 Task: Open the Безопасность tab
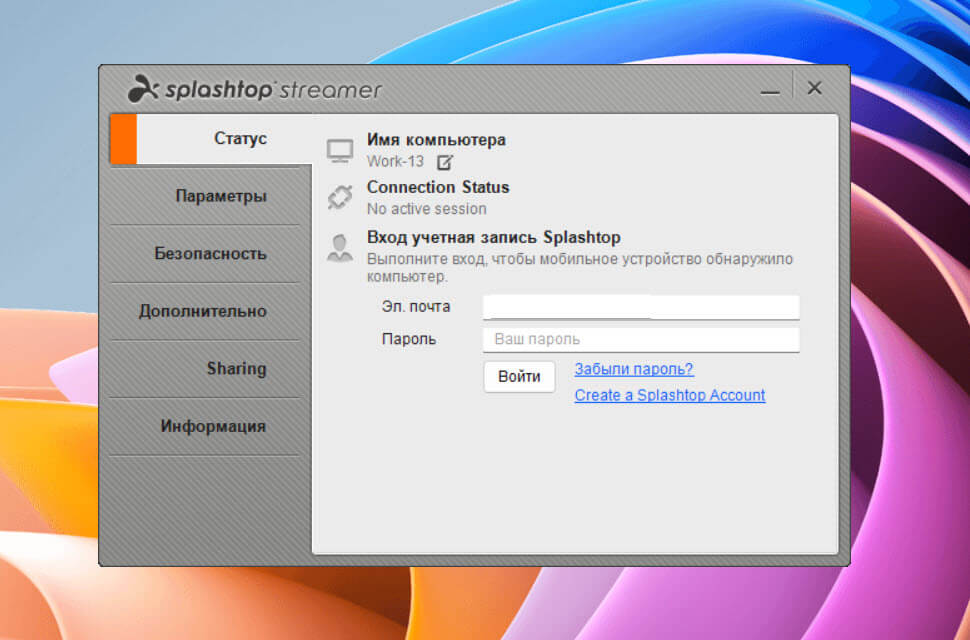(x=205, y=254)
